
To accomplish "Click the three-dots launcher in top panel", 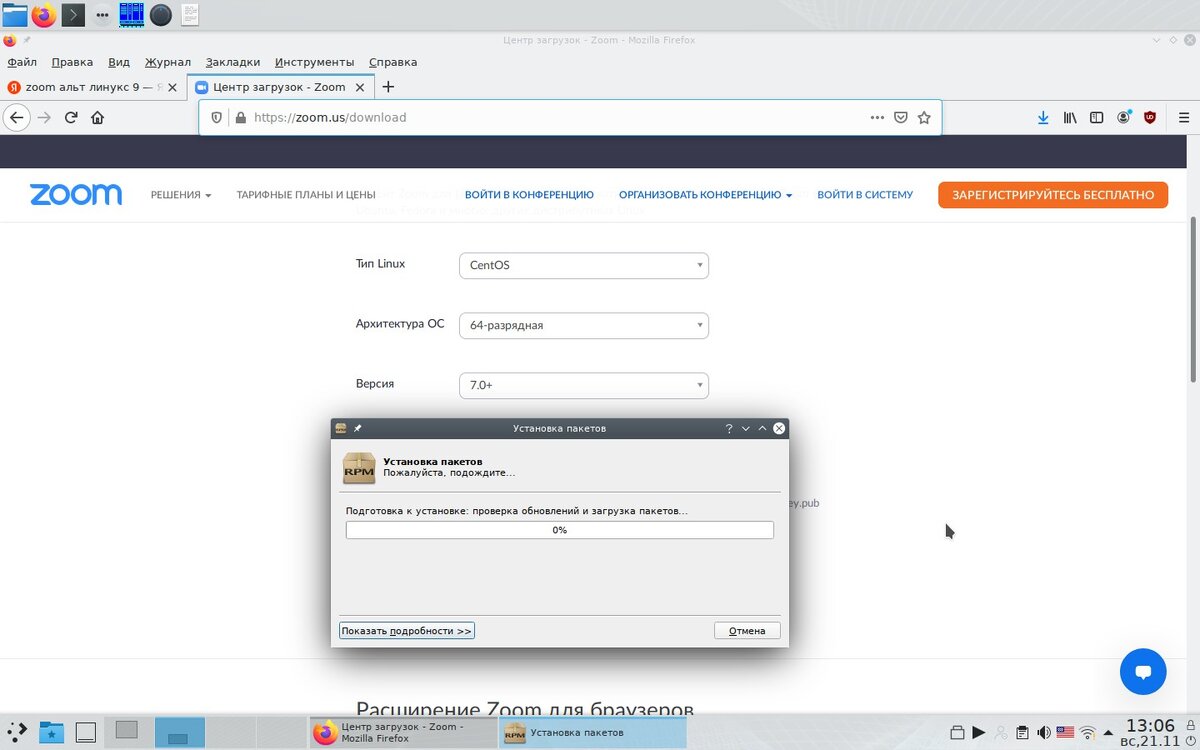I will point(102,15).
